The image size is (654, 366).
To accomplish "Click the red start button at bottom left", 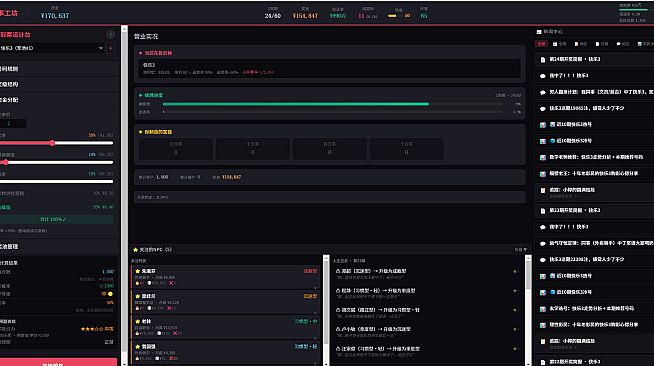I will point(58,362).
